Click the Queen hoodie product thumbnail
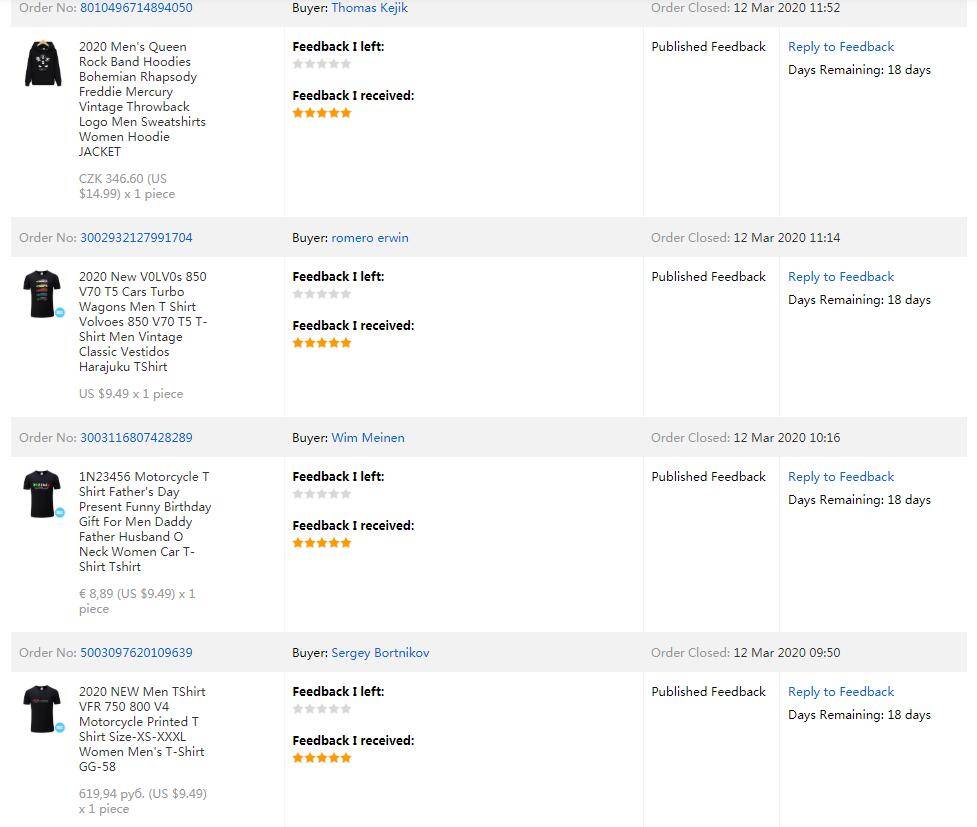The image size is (977, 827). 43,64
